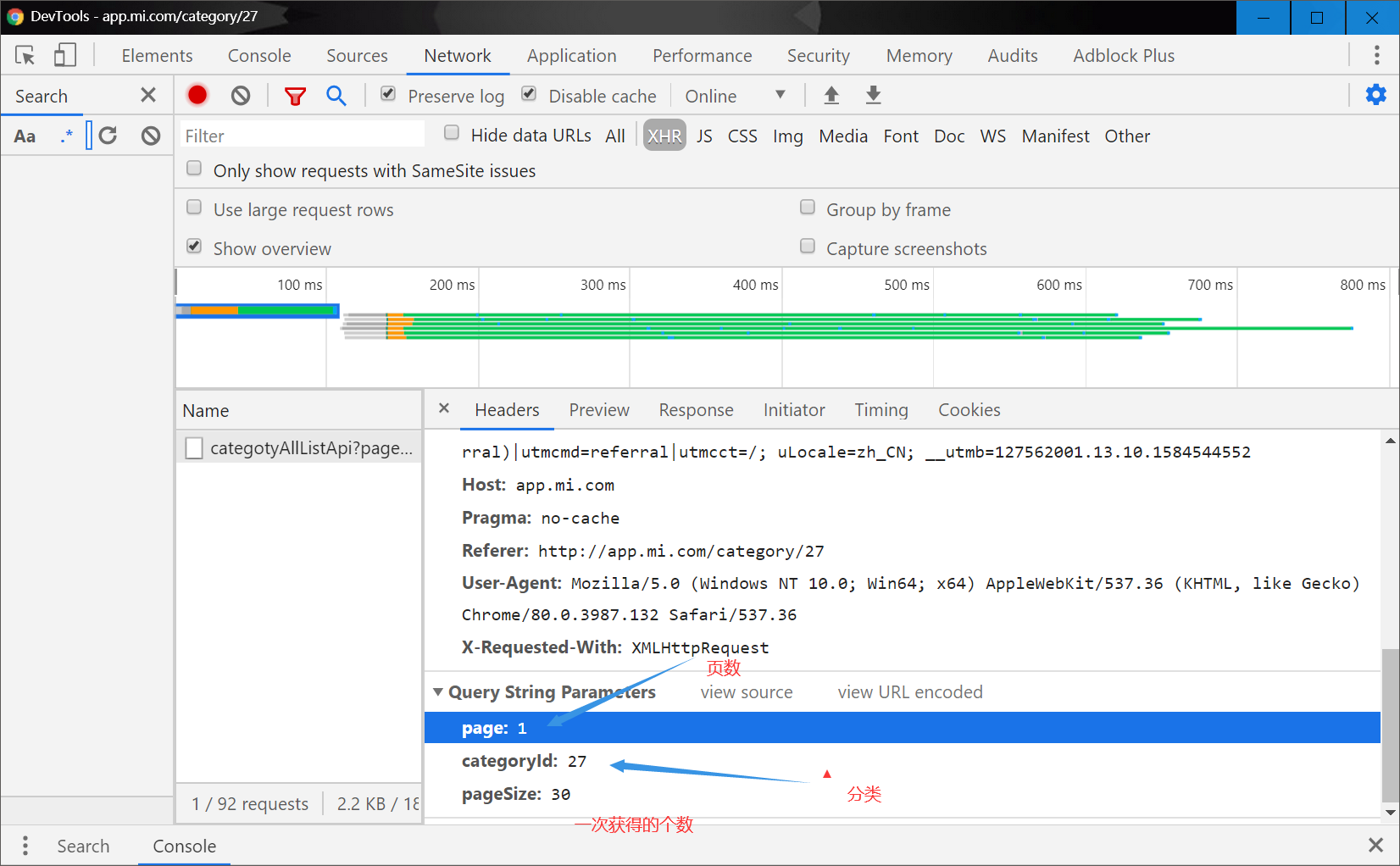This screenshot has height=866, width=1400.
Task: Refresh the search results
Action: pyautogui.click(x=108, y=136)
